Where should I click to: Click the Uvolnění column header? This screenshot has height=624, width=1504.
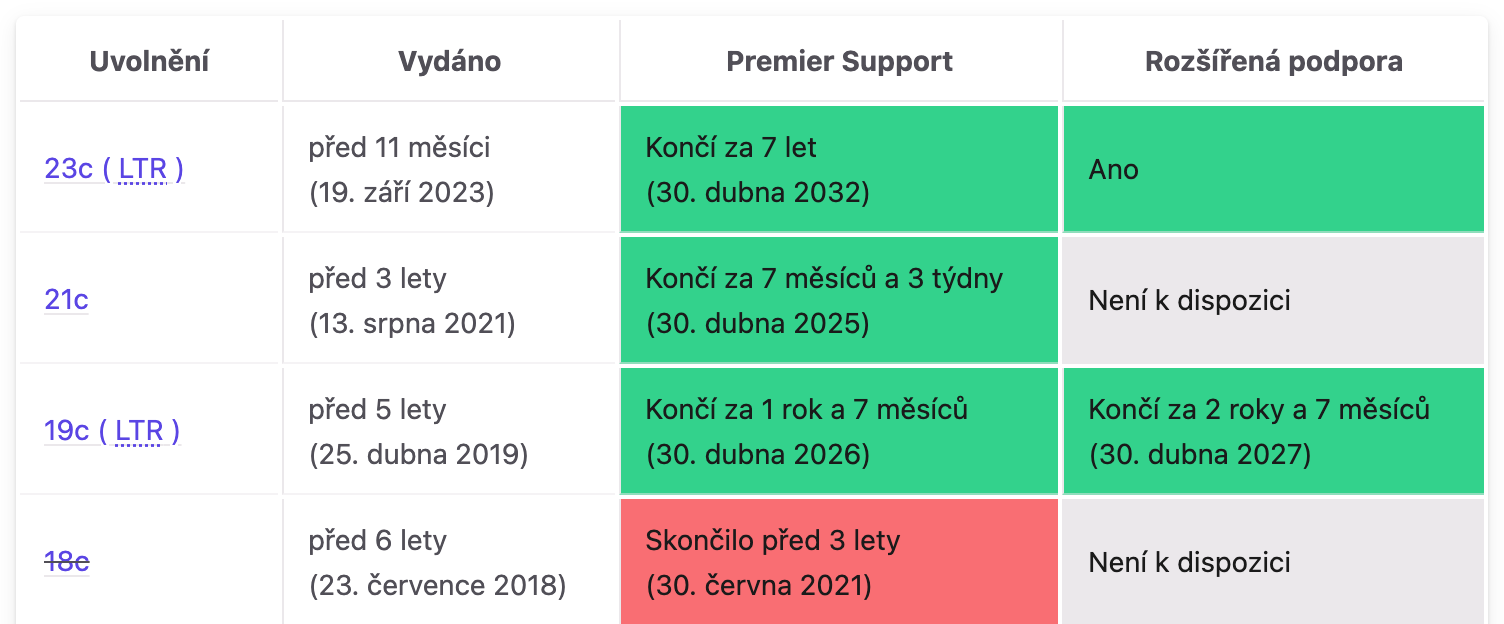[149, 62]
